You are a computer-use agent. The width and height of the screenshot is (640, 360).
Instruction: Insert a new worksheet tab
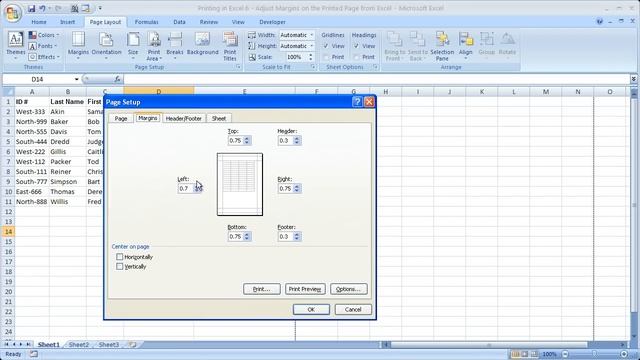click(132, 344)
